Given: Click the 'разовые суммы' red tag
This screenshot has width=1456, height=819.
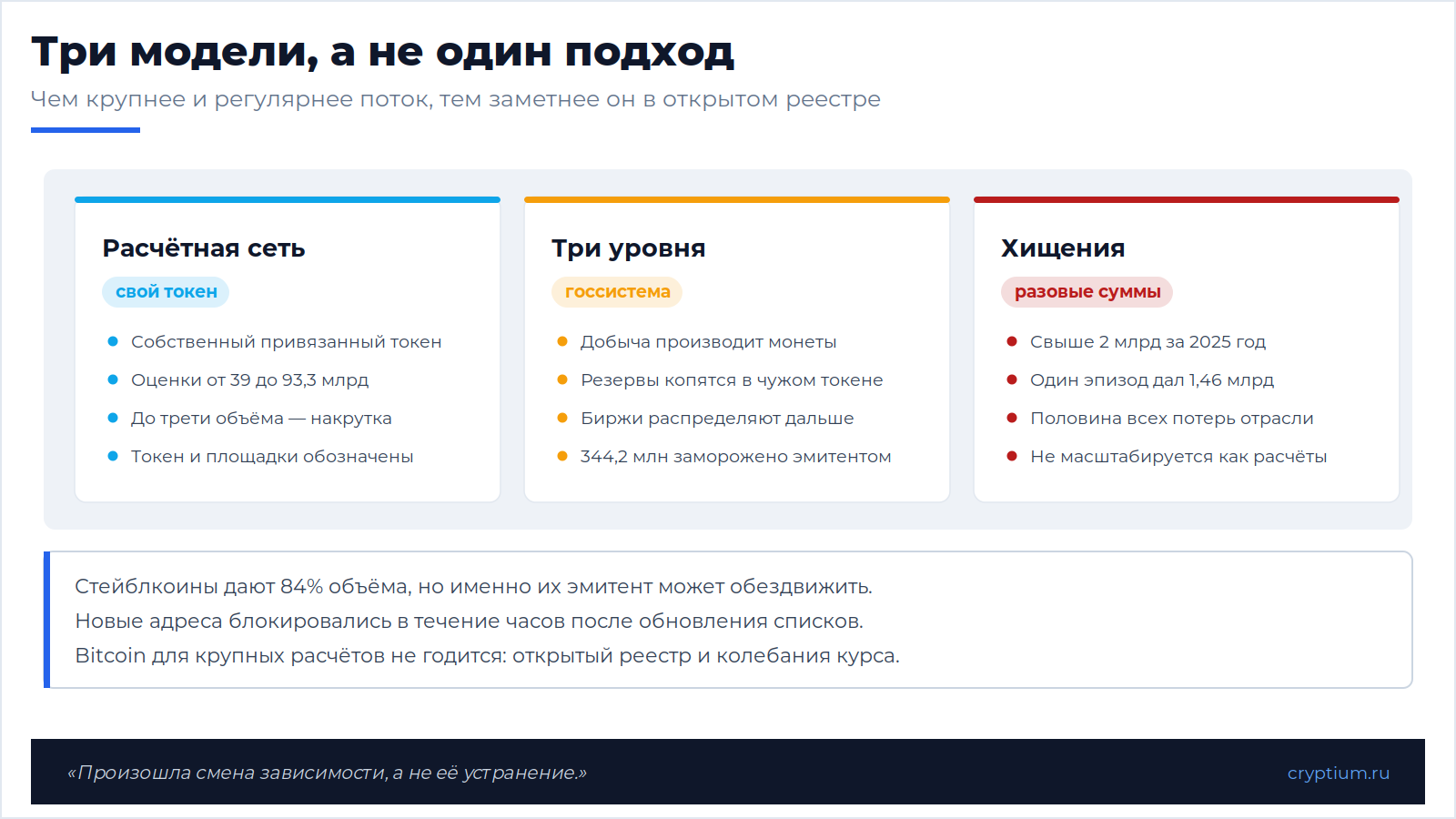Looking at the screenshot, I should 1087,292.
